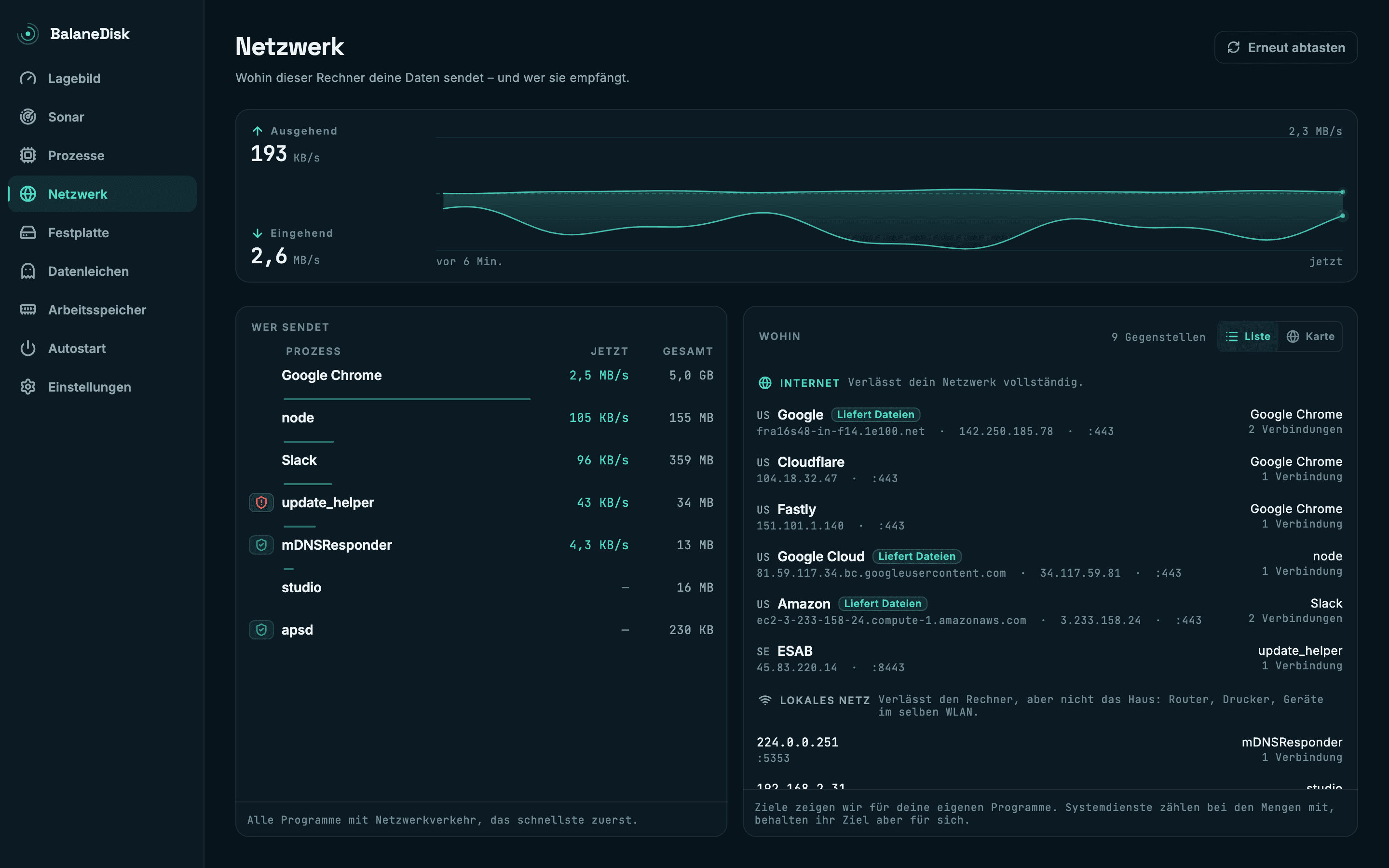Select the Datenleichen ghost icon
1389x868 pixels.
point(27,271)
